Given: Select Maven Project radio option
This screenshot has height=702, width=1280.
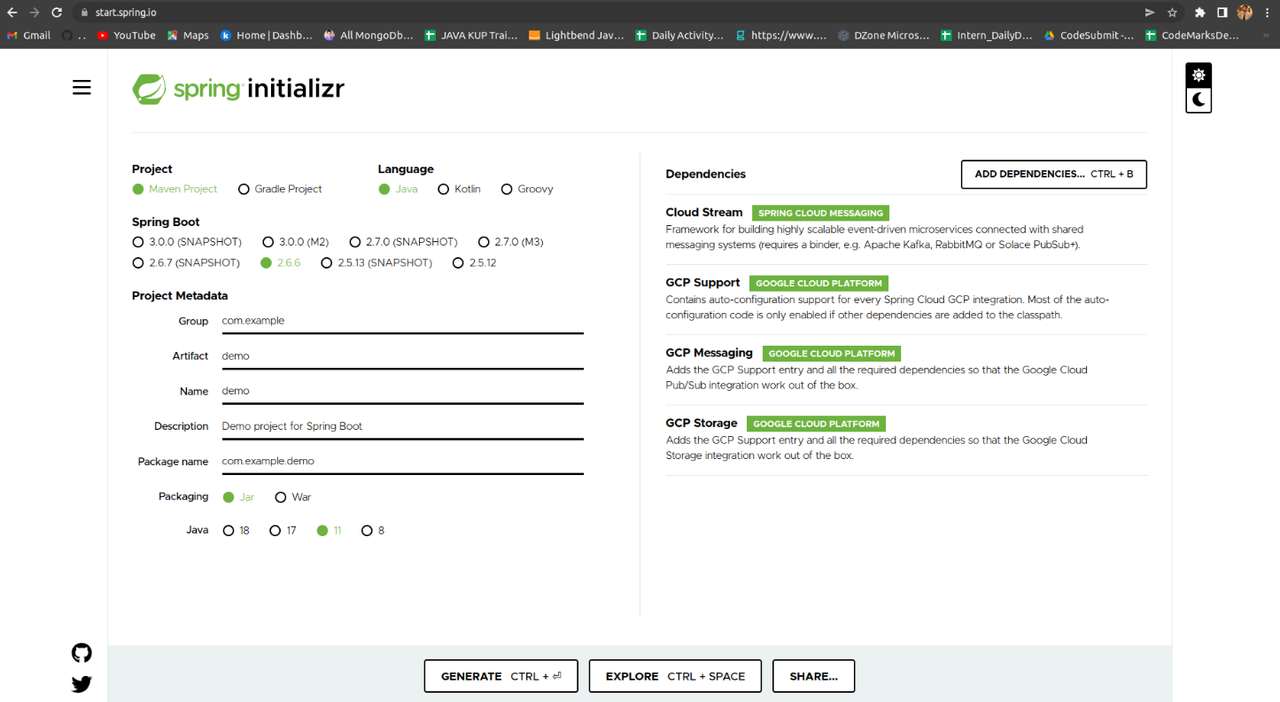Looking at the screenshot, I should (175, 189).
